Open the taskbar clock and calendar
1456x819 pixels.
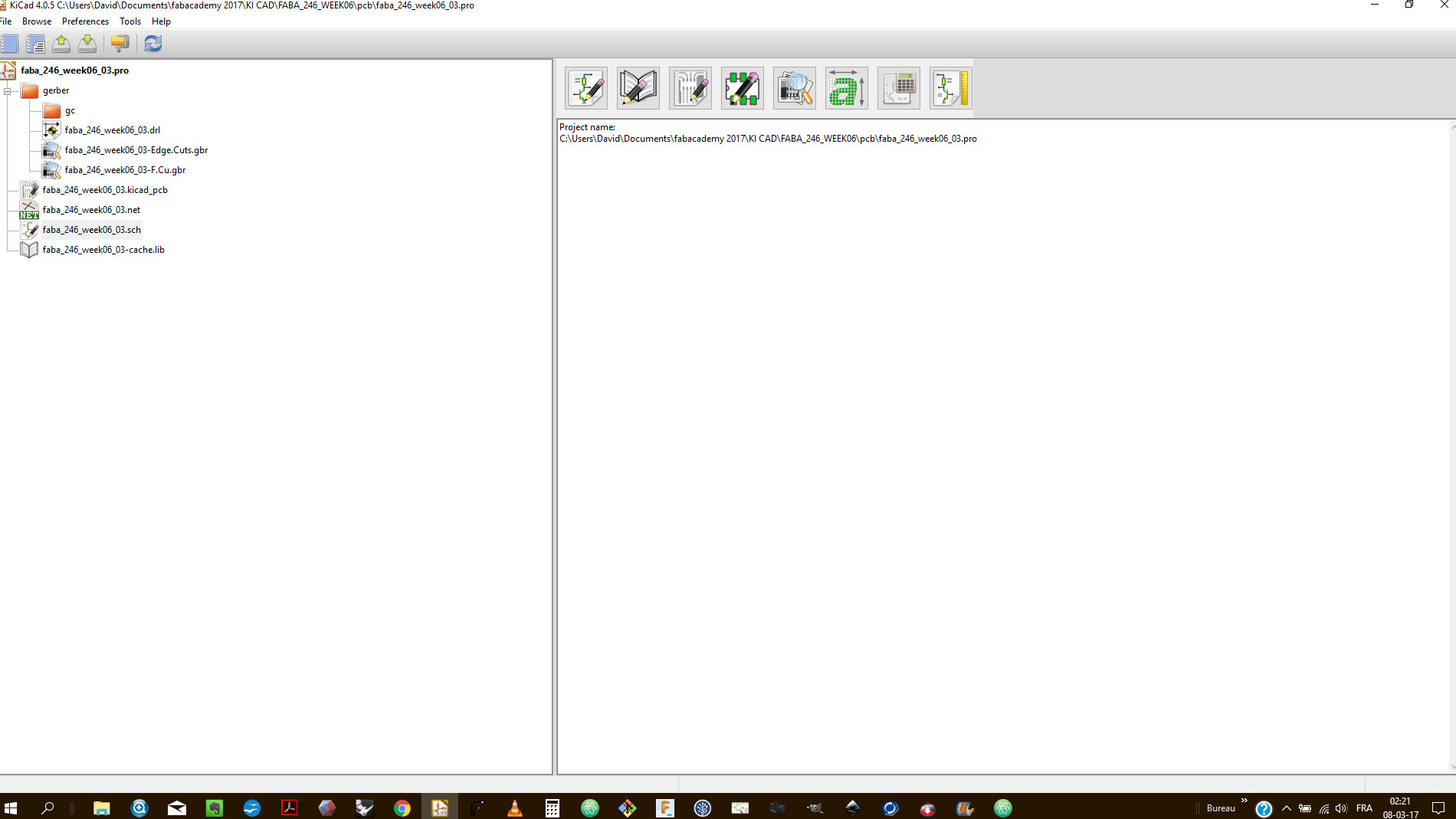1401,808
